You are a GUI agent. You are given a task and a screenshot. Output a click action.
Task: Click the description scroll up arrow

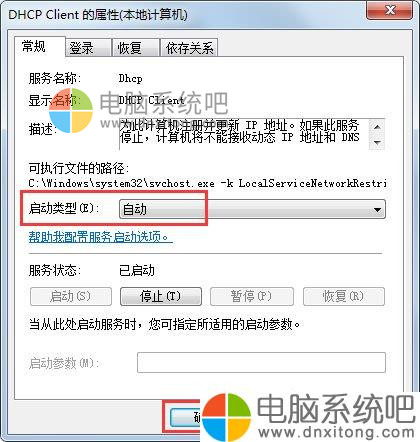pyautogui.click(x=377, y=127)
